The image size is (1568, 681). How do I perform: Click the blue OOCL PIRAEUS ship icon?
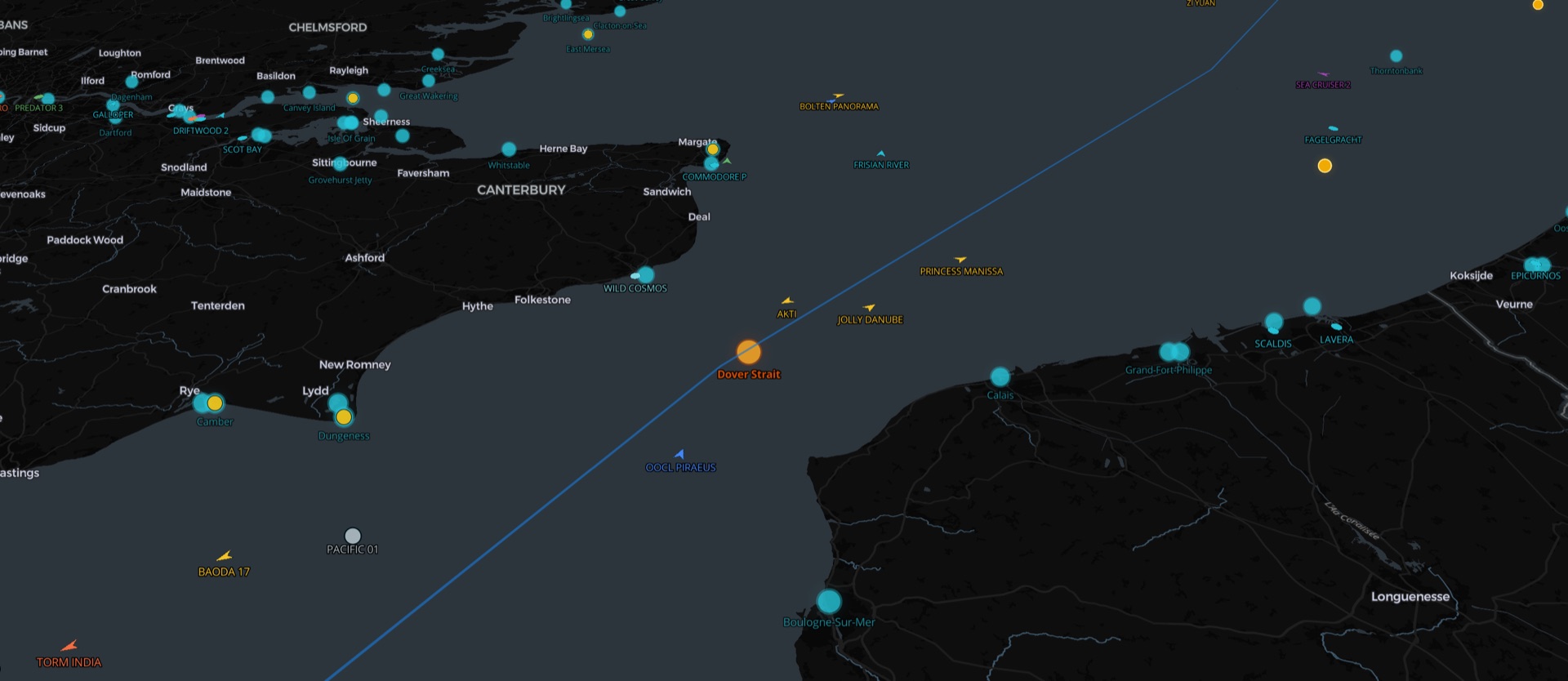(679, 454)
